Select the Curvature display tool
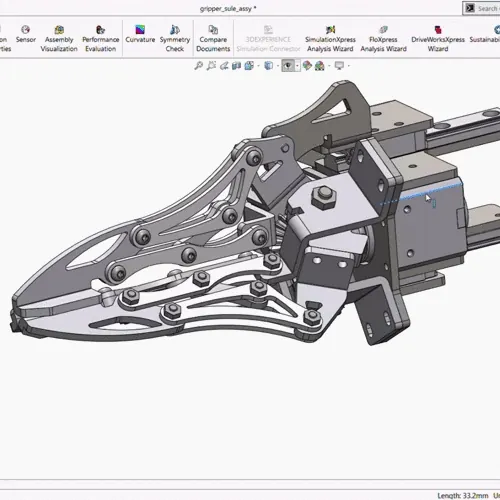This screenshot has height=500, width=500. (x=140, y=34)
